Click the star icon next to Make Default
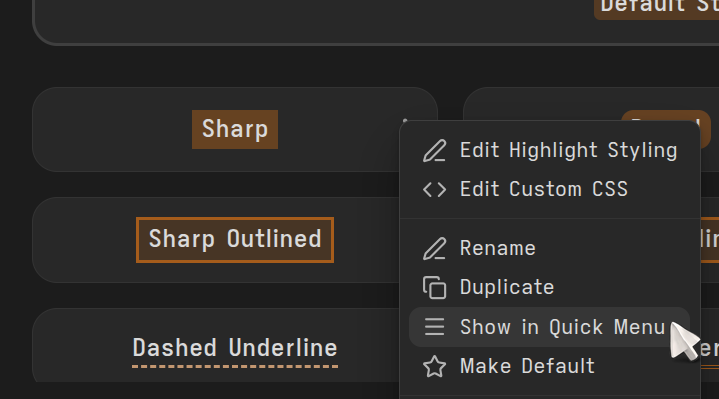The width and height of the screenshot is (719, 399). [x=434, y=366]
